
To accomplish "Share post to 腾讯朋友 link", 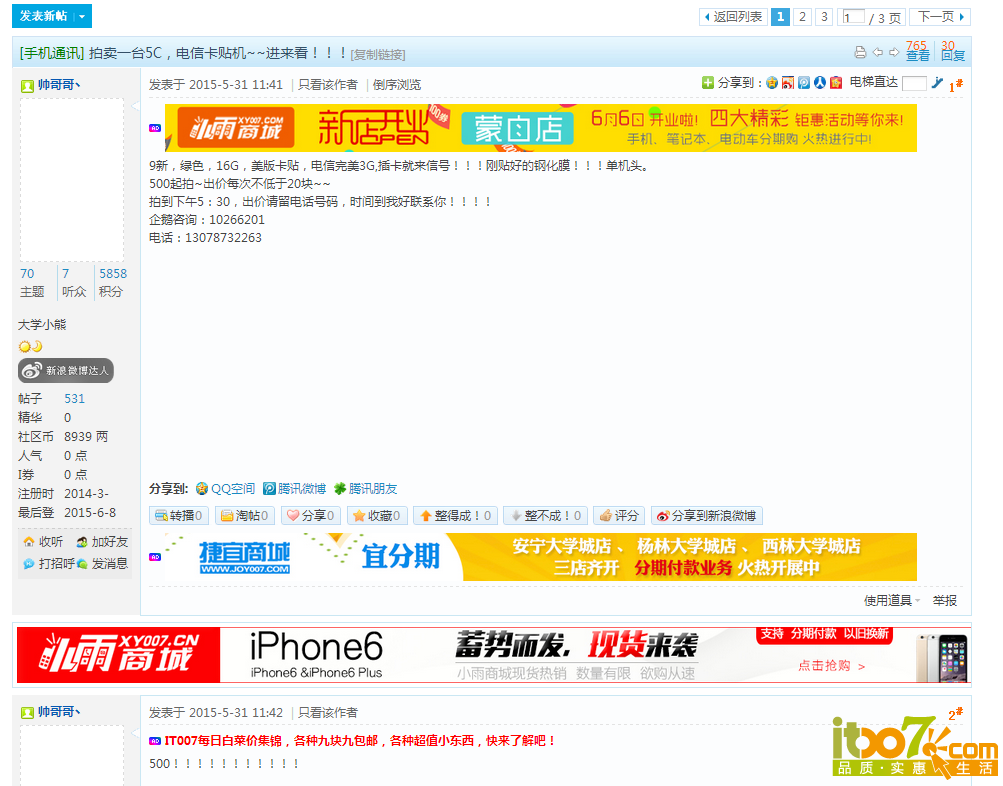I will tap(365, 489).
